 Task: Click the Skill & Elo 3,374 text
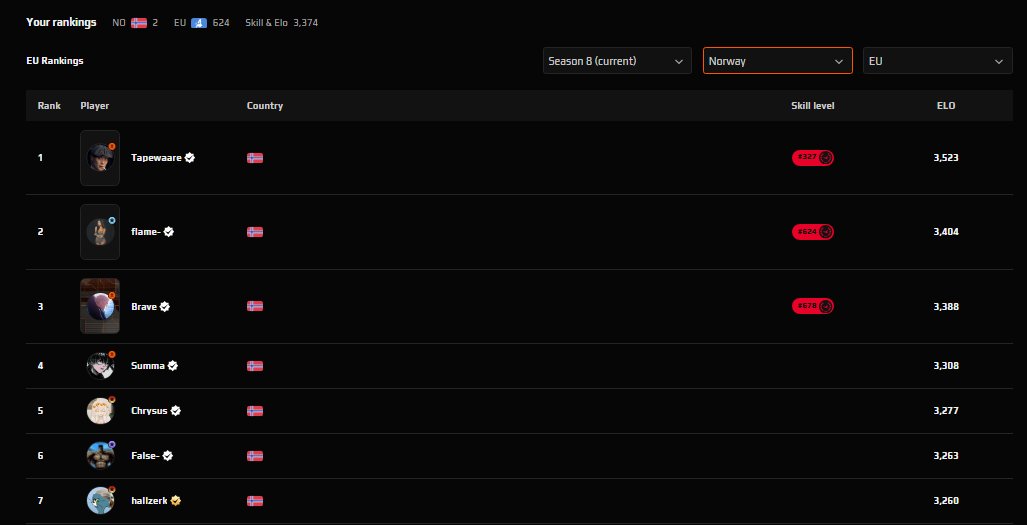click(282, 23)
